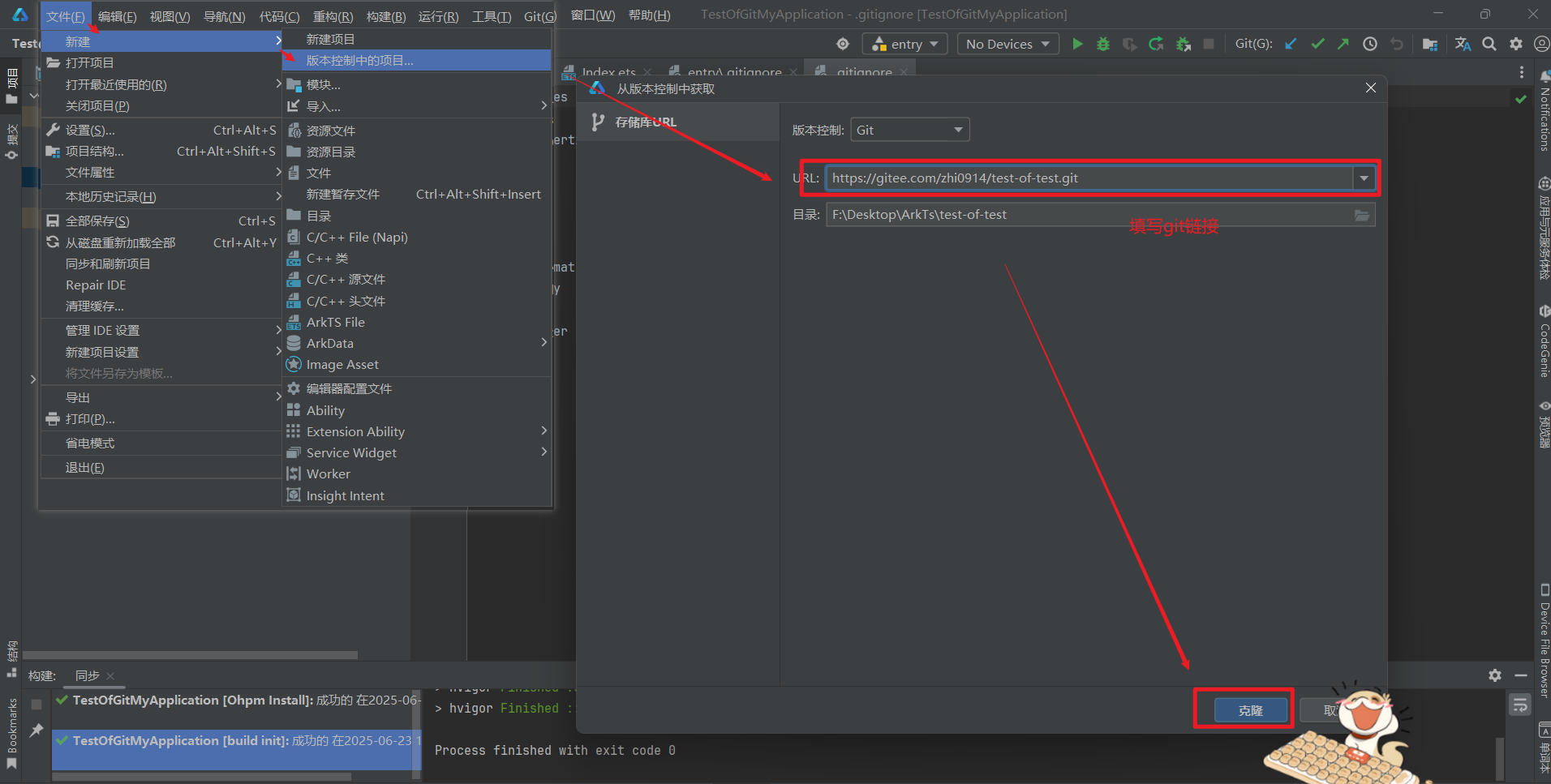Select Repair IDE menu item
The height and width of the screenshot is (784, 1551).
tap(161, 285)
